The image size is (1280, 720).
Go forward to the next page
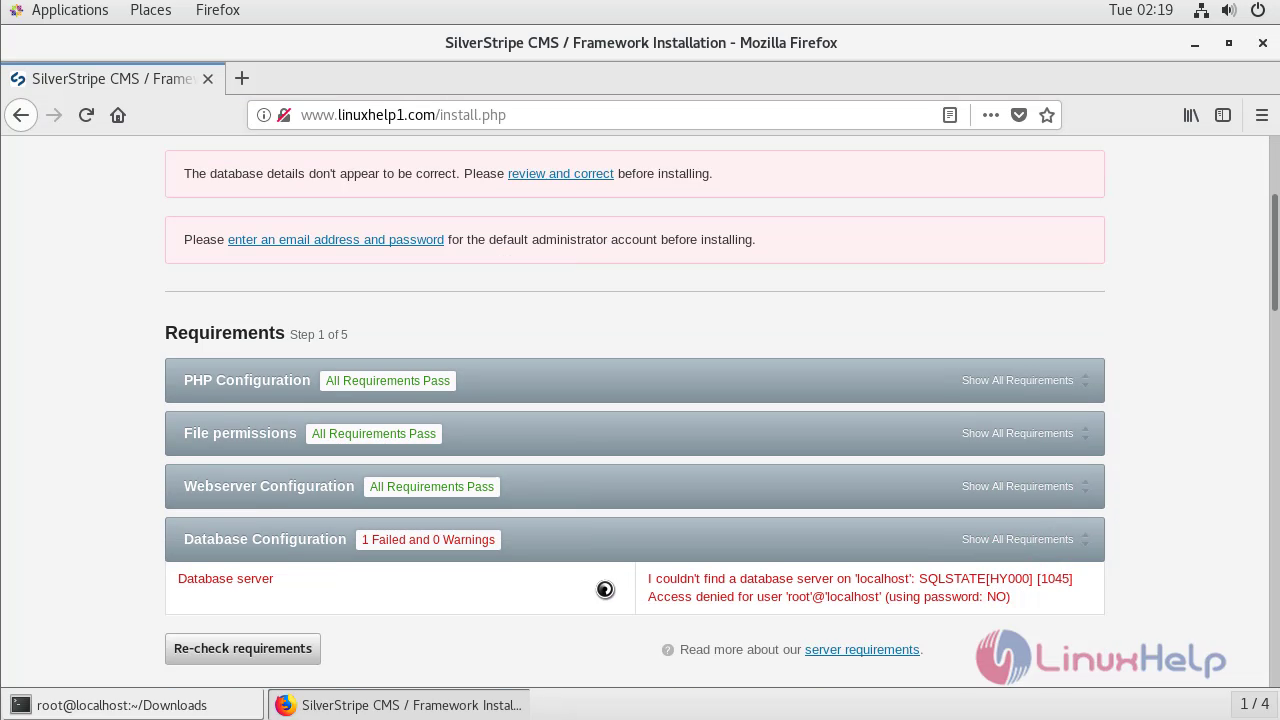[54, 115]
